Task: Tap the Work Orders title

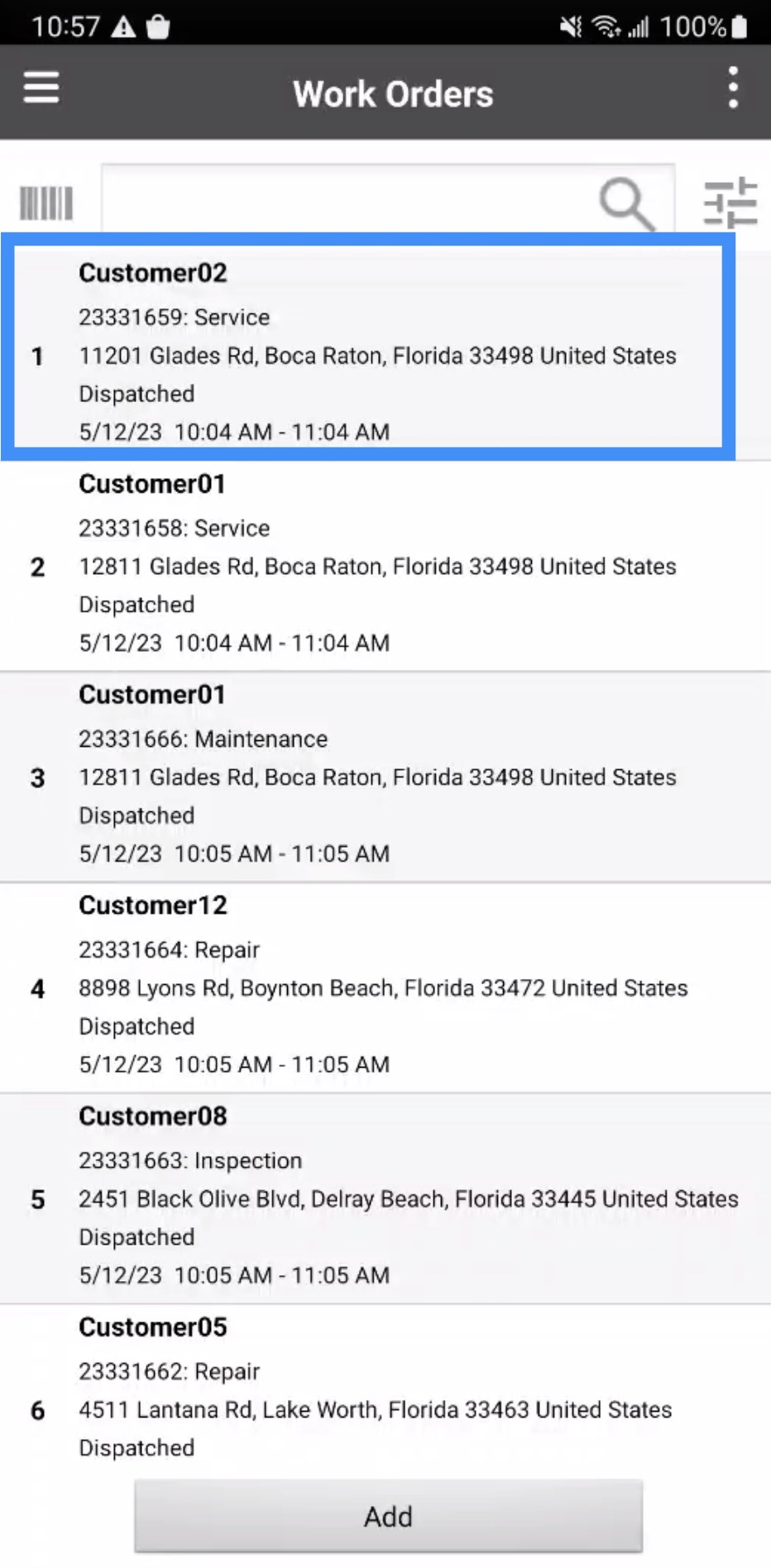Action: click(393, 94)
